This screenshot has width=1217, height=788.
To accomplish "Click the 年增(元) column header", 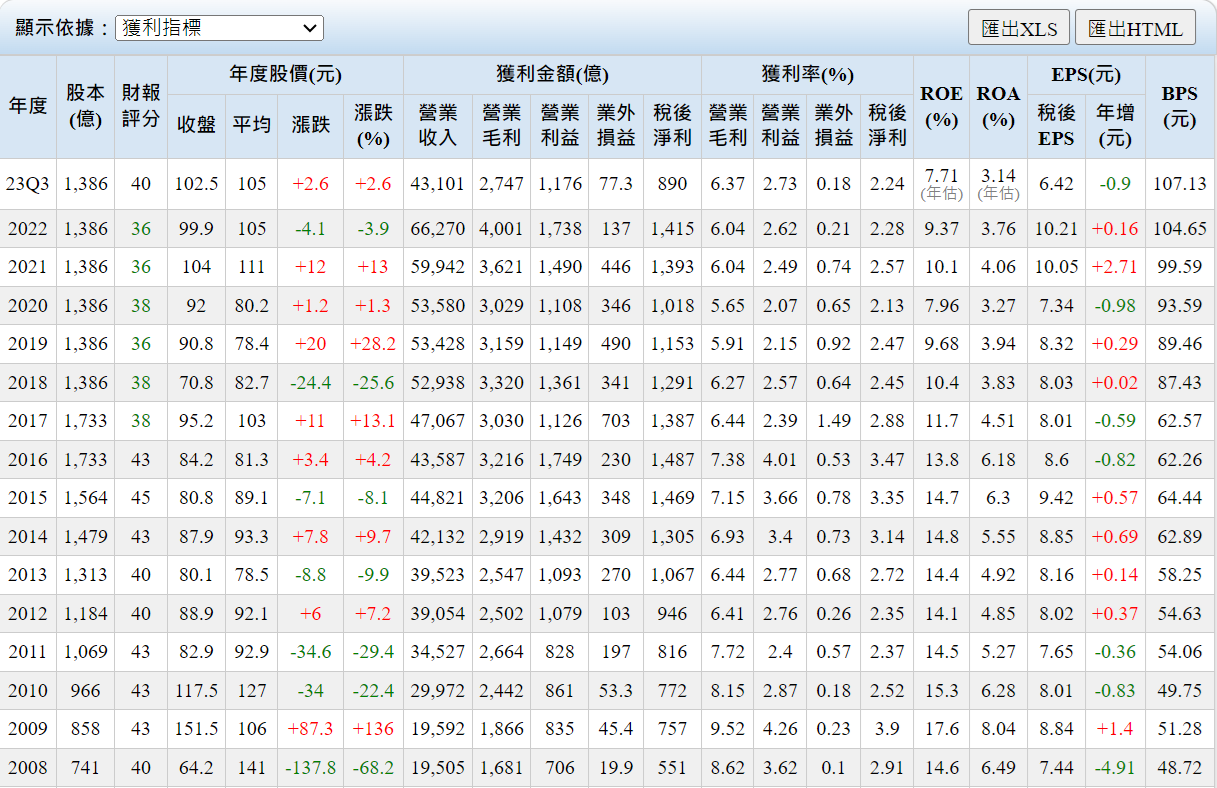I will tap(1115, 125).
